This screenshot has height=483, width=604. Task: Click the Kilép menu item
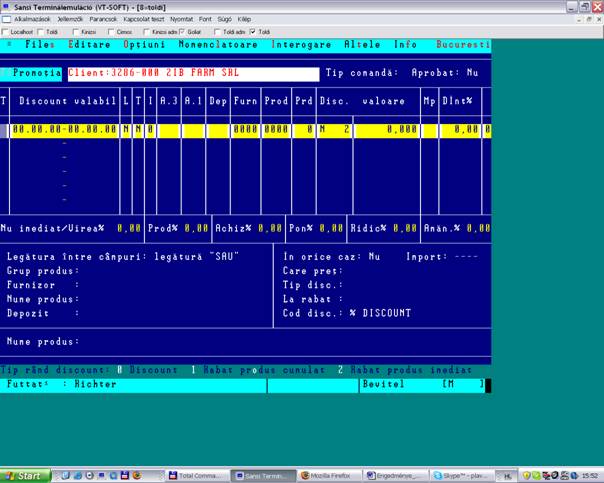pyautogui.click(x=244, y=19)
